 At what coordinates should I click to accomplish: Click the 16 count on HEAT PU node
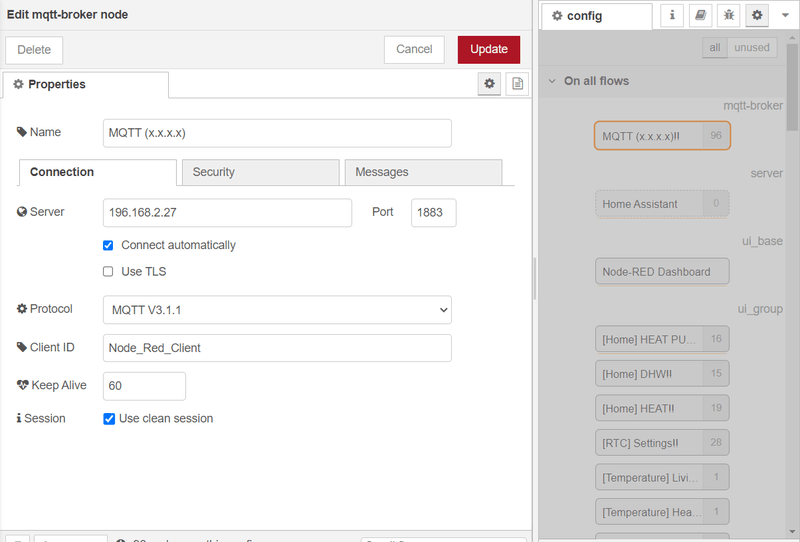point(716,339)
